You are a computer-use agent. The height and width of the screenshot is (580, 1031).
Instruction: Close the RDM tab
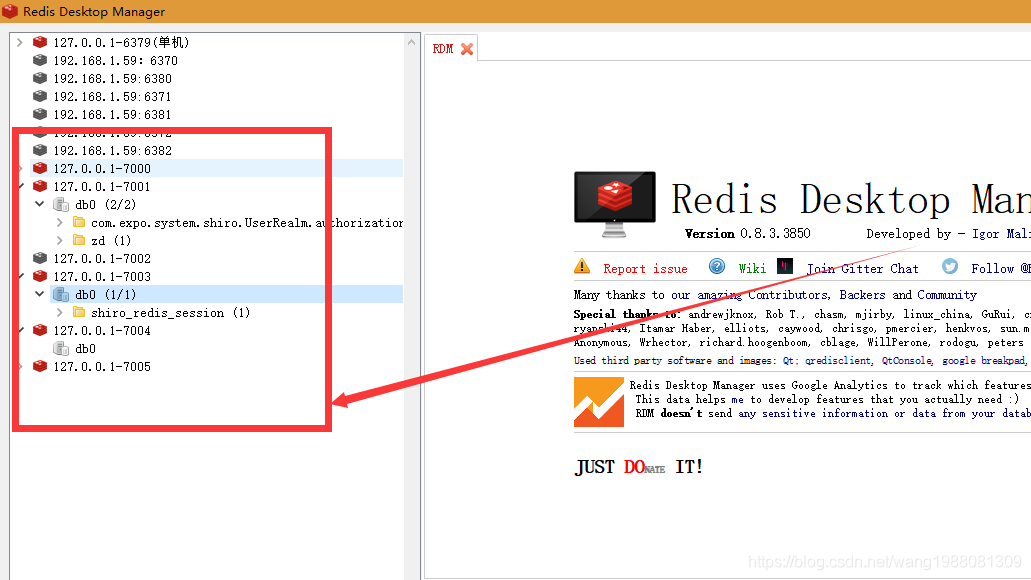467,49
